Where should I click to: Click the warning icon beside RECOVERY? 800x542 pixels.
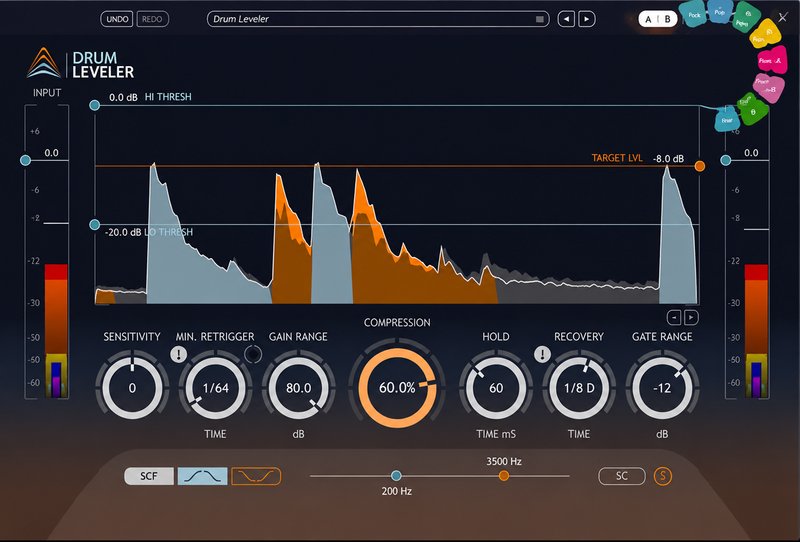[542, 354]
